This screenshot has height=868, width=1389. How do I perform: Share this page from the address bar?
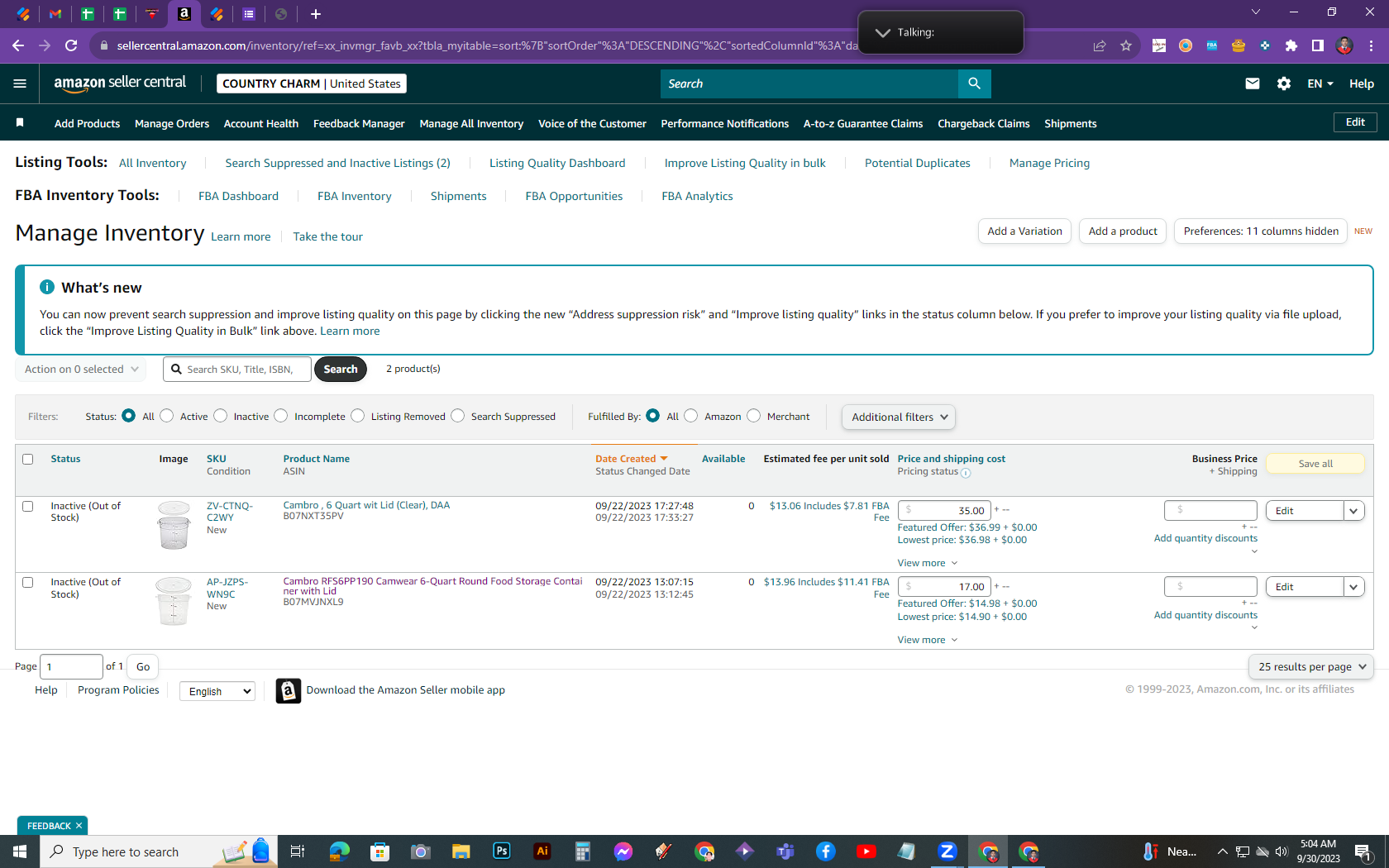1100,45
